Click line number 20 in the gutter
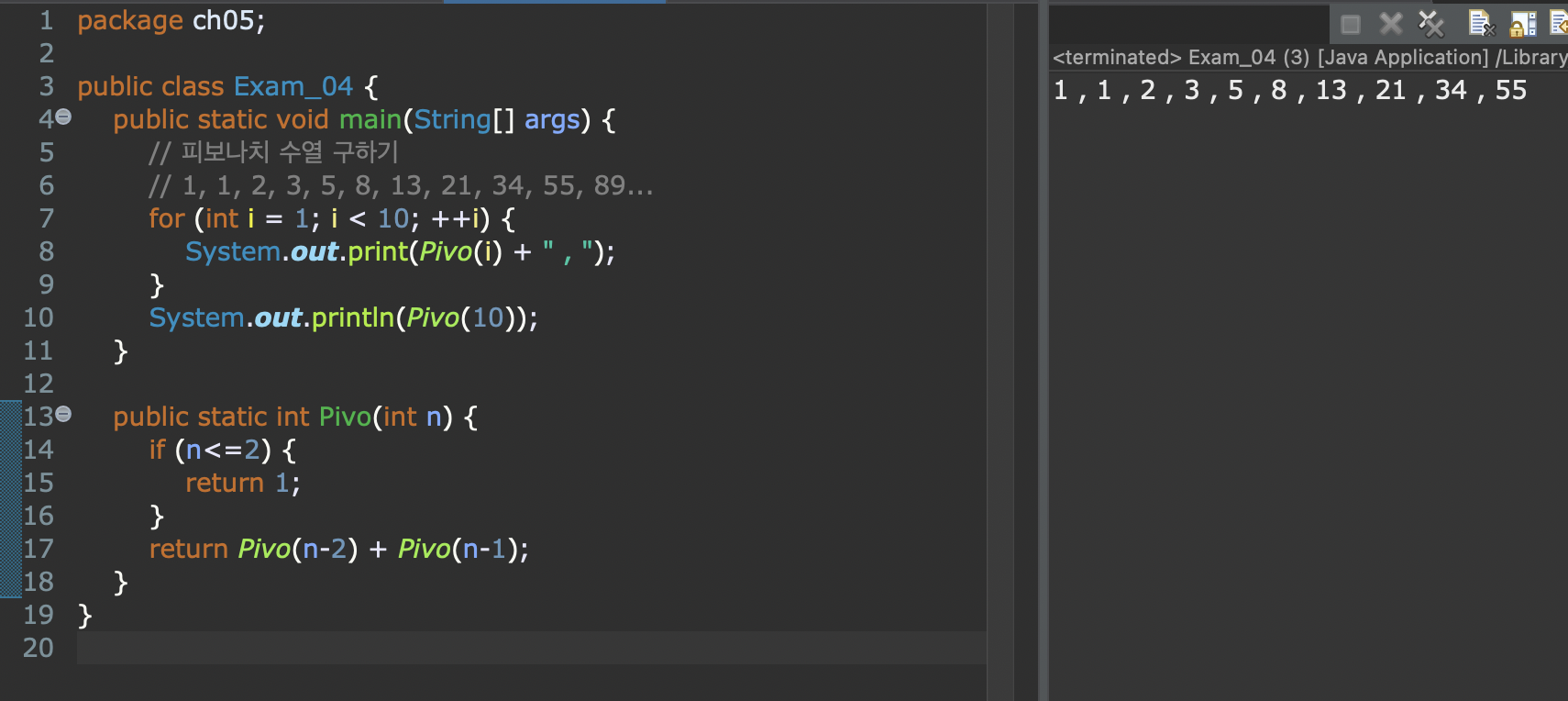 (39, 648)
